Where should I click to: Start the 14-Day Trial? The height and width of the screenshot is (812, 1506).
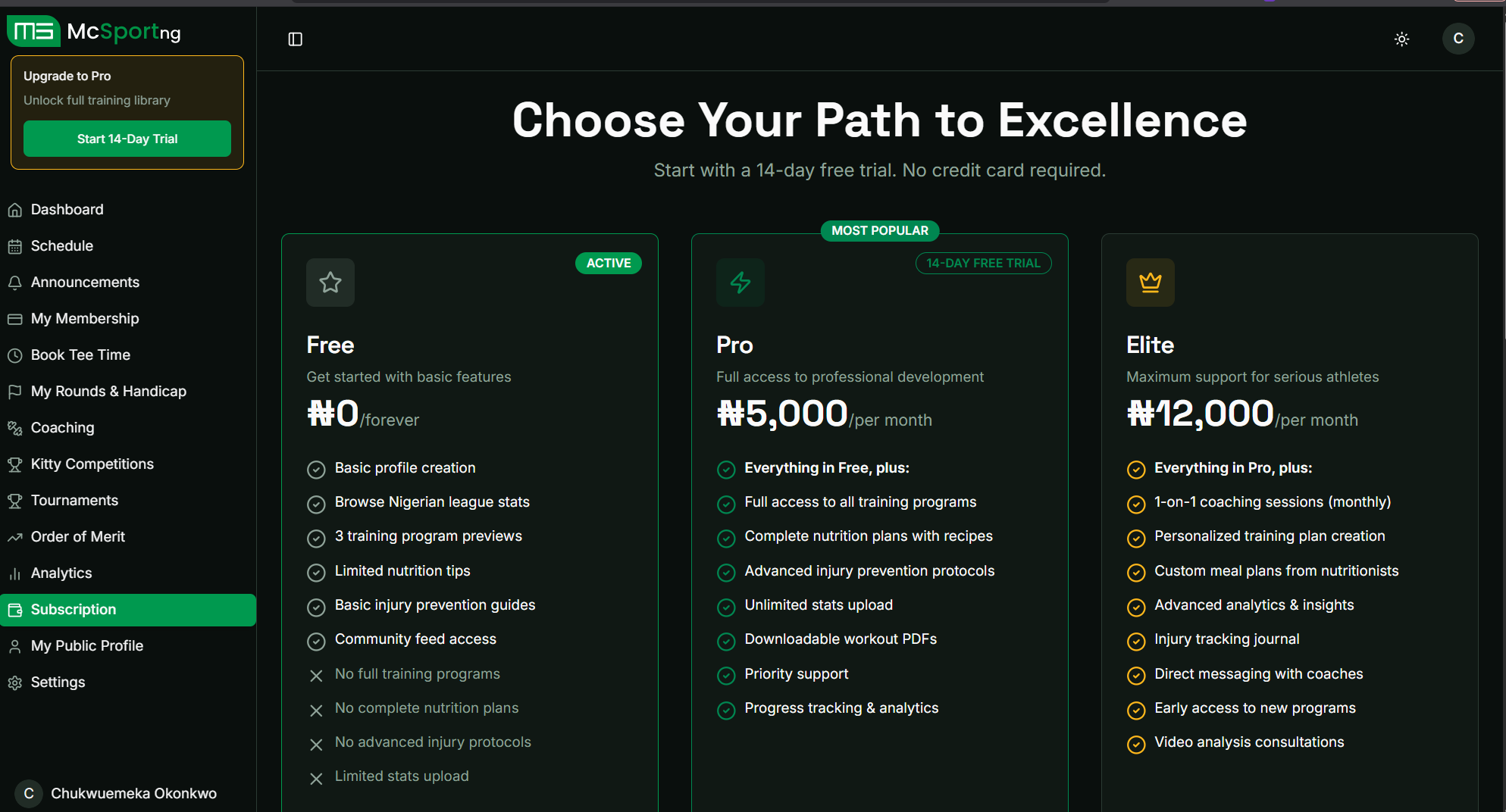coord(127,139)
